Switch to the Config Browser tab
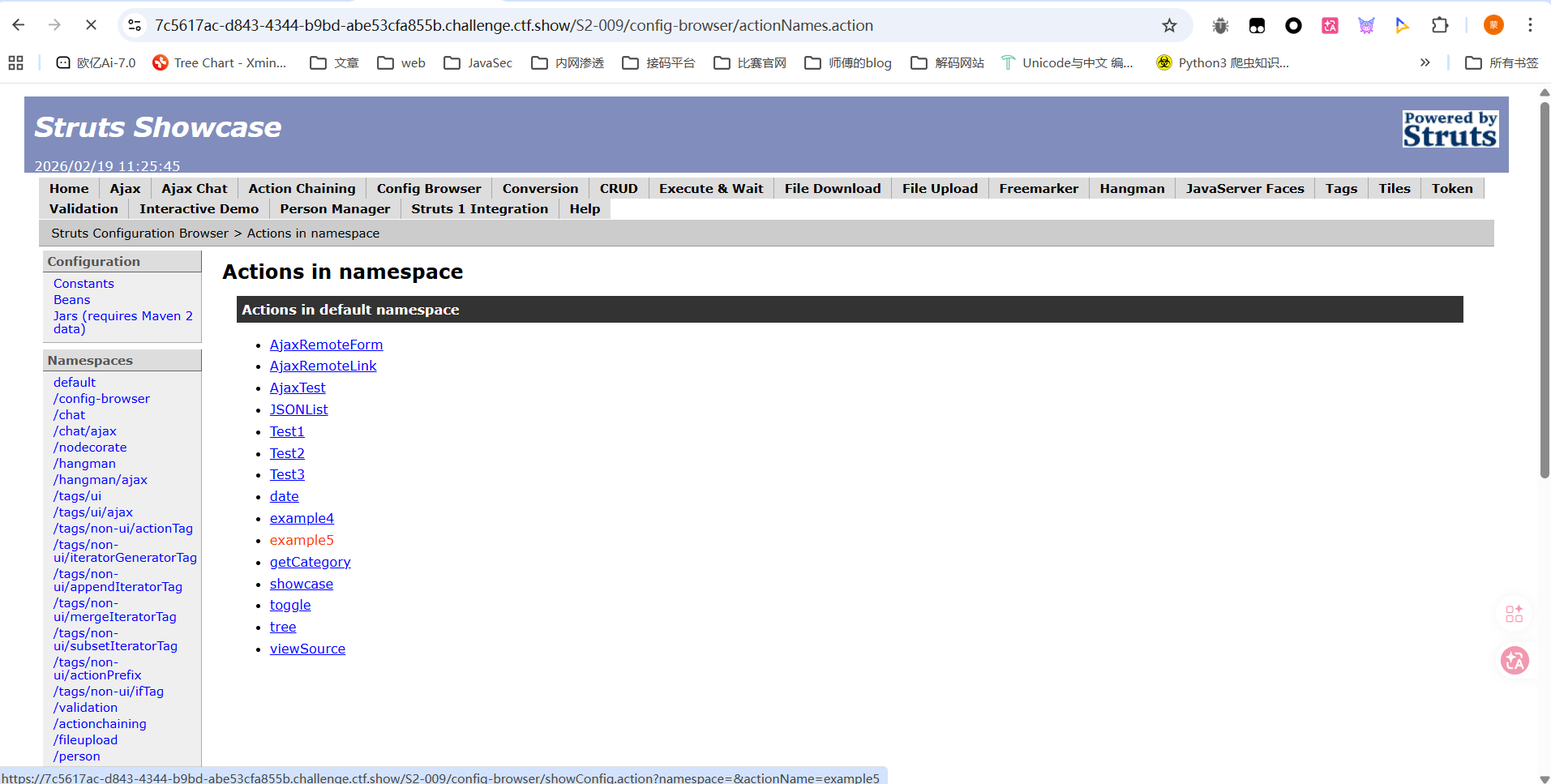1551x784 pixels. [428, 189]
